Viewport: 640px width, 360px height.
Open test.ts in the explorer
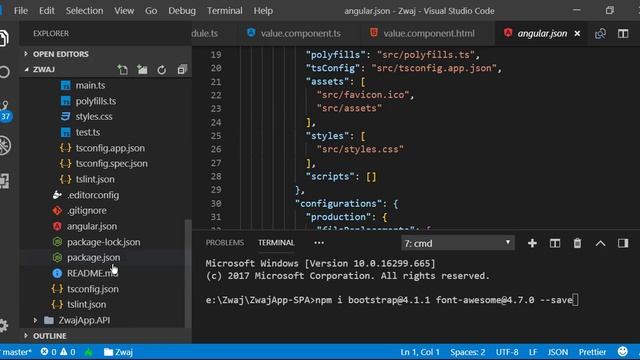pyautogui.click(x=87, y=132)
